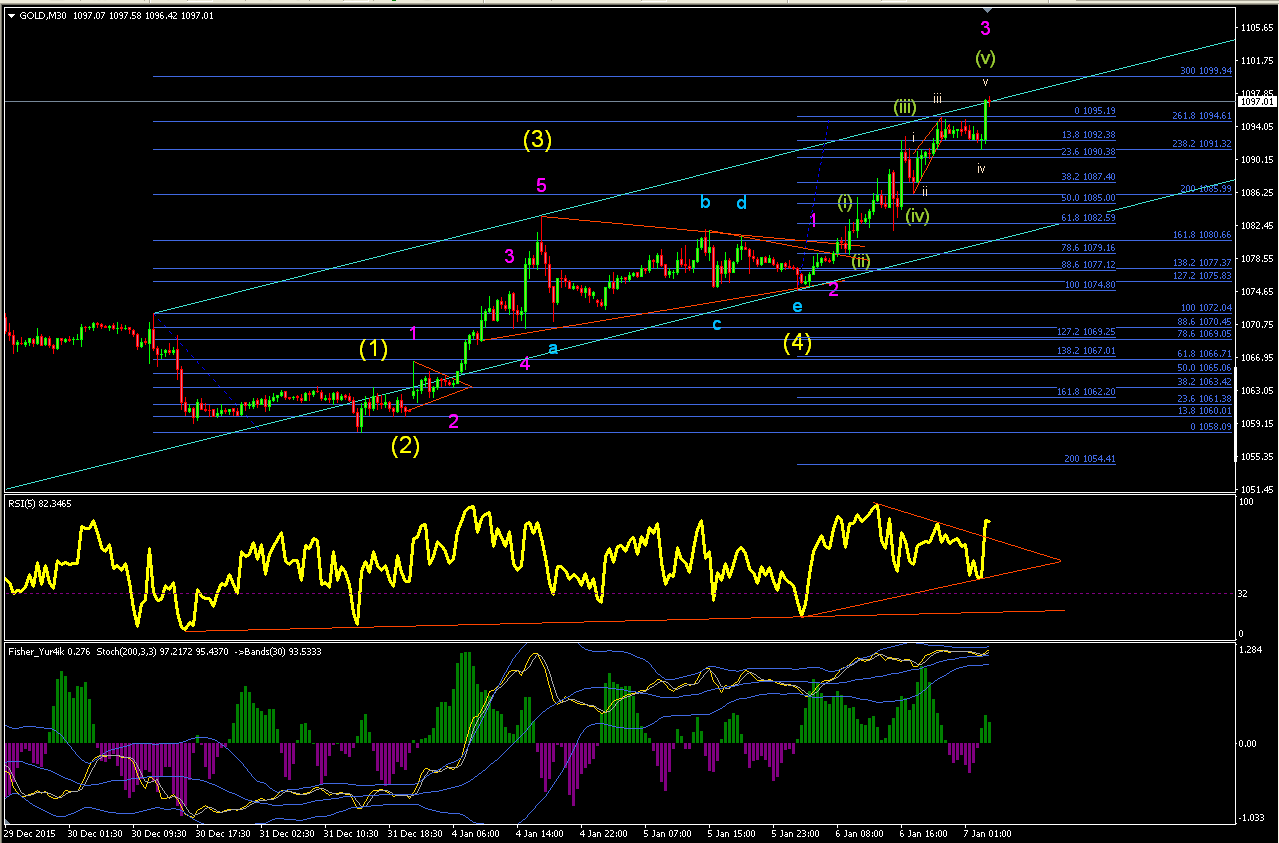Click the Fibonacci level 238.2 1091.32

[x=1201, y=144]
